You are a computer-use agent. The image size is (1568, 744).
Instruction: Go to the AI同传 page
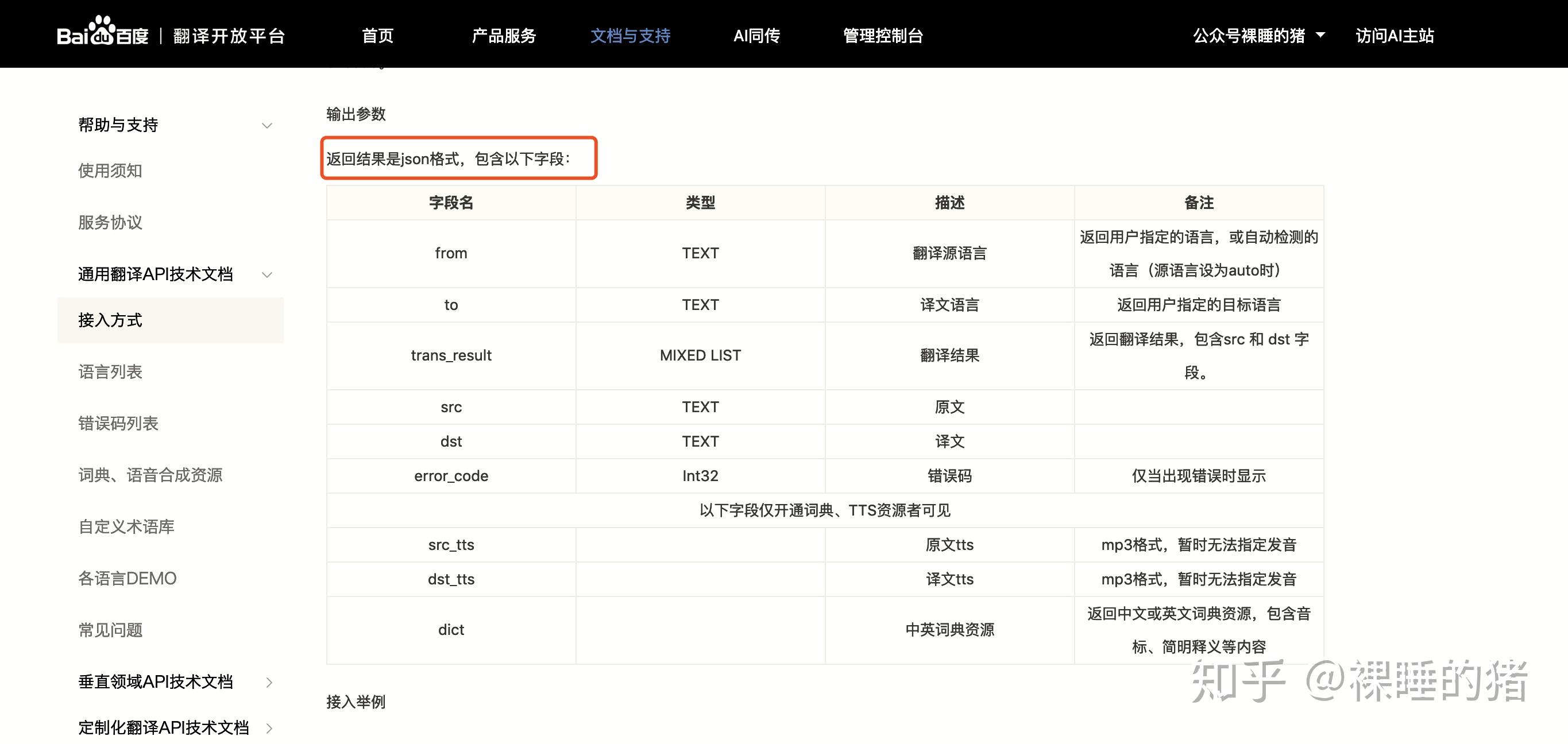coord(756,36)
